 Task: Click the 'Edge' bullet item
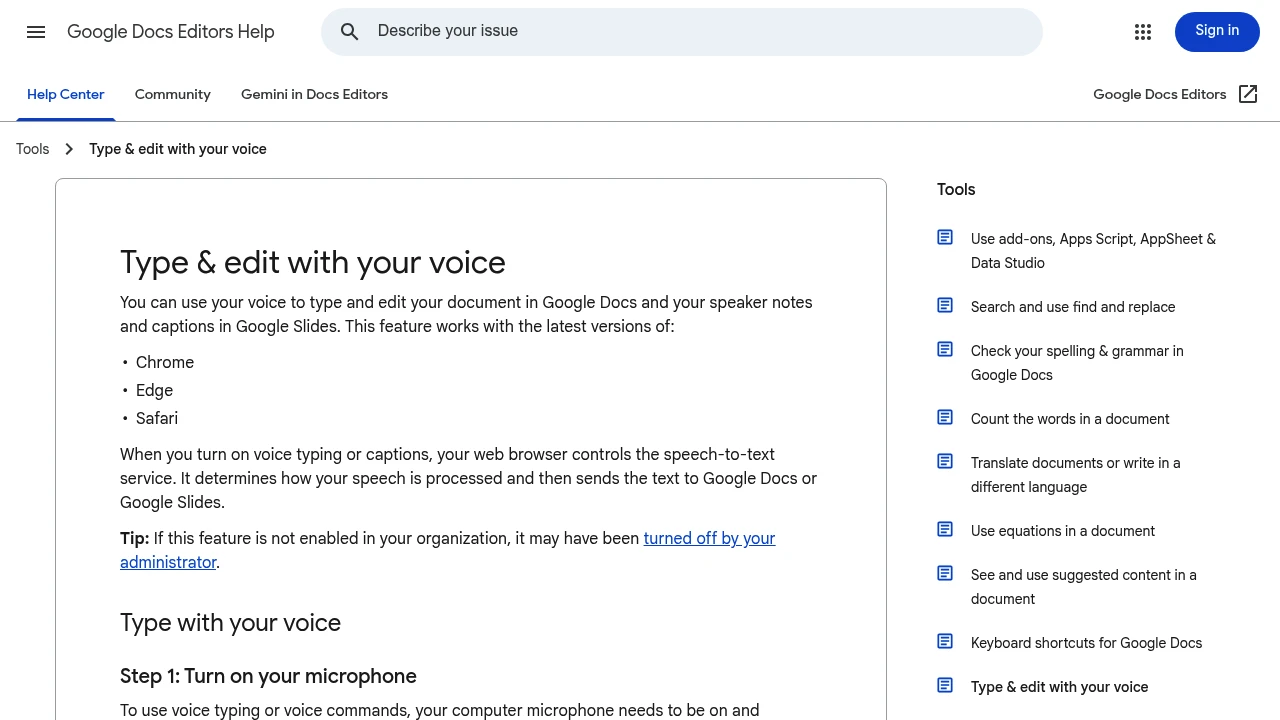154,391
